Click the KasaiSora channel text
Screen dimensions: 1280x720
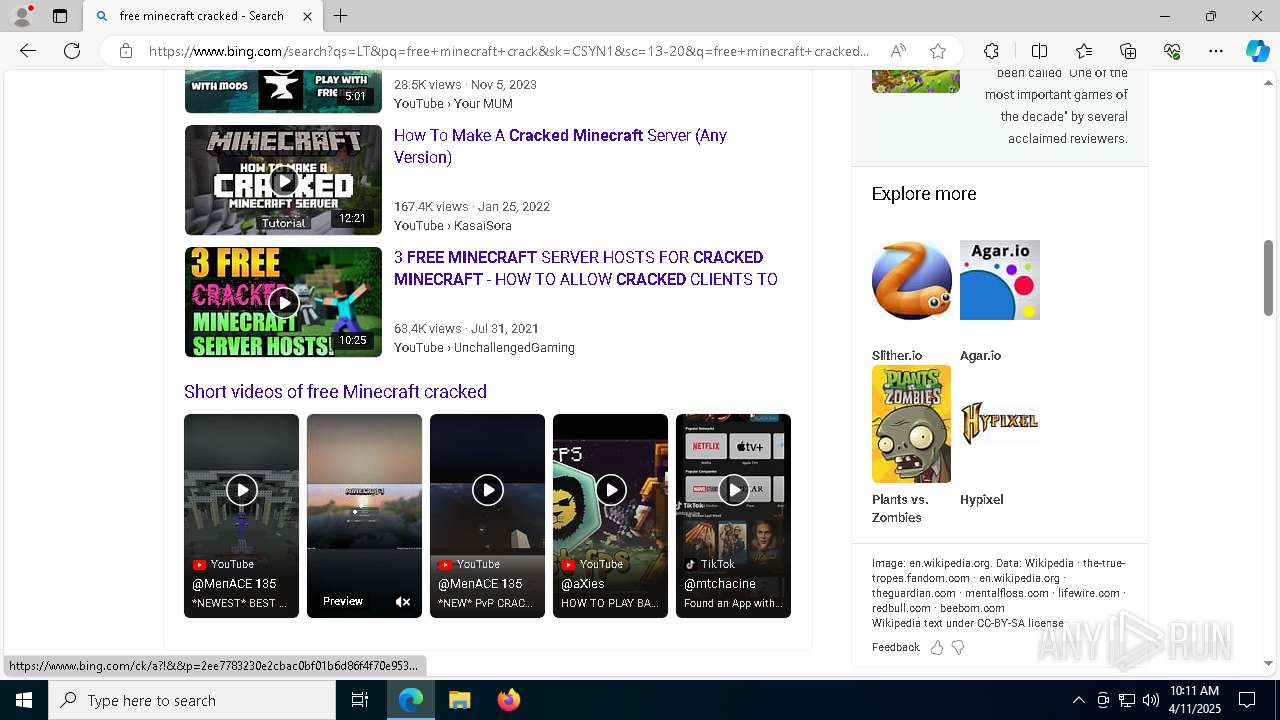tap(483, 226)
